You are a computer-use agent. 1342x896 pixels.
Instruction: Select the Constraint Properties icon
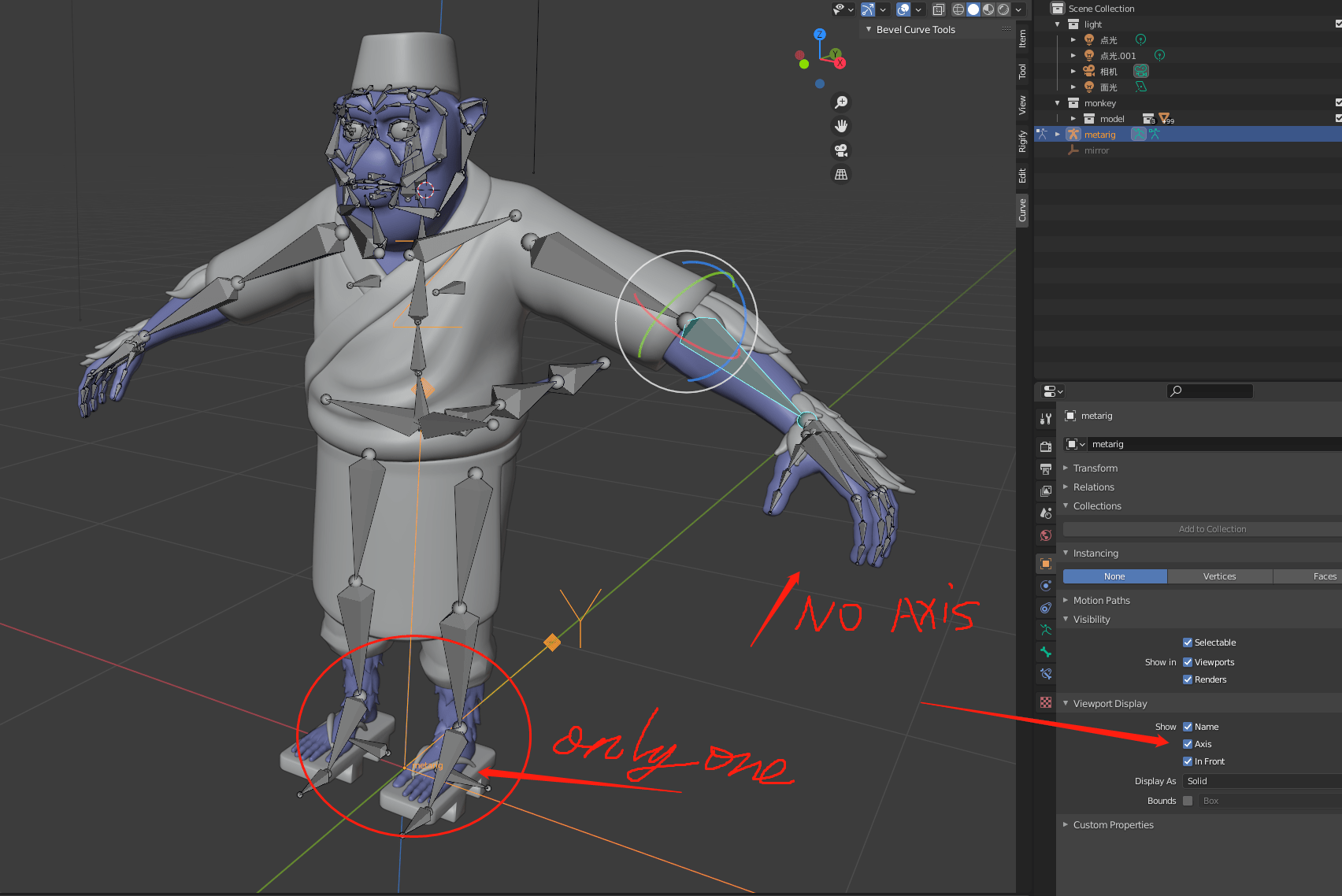pos(1045,606)
